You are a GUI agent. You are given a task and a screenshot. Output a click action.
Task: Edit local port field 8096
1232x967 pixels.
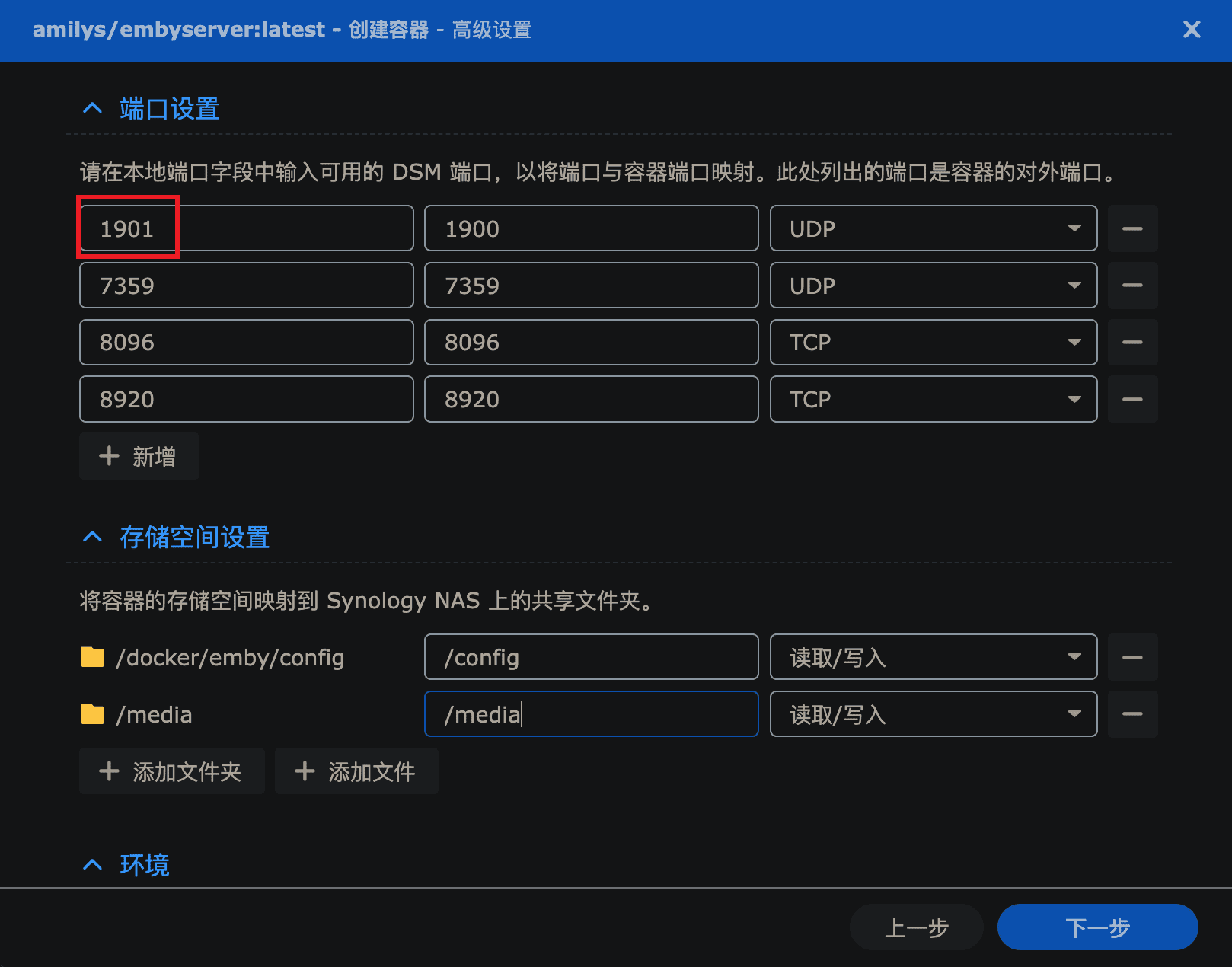[x=247, y=343]
